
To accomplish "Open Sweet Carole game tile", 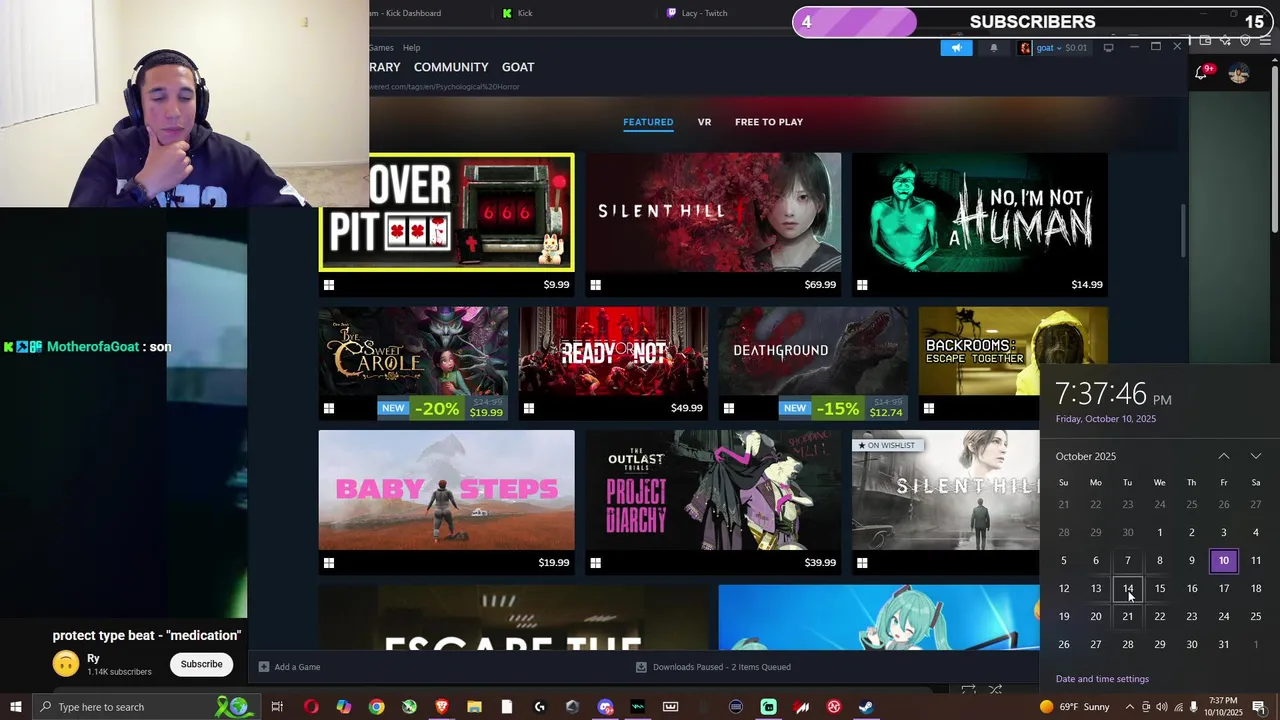I will coord(413,363).
